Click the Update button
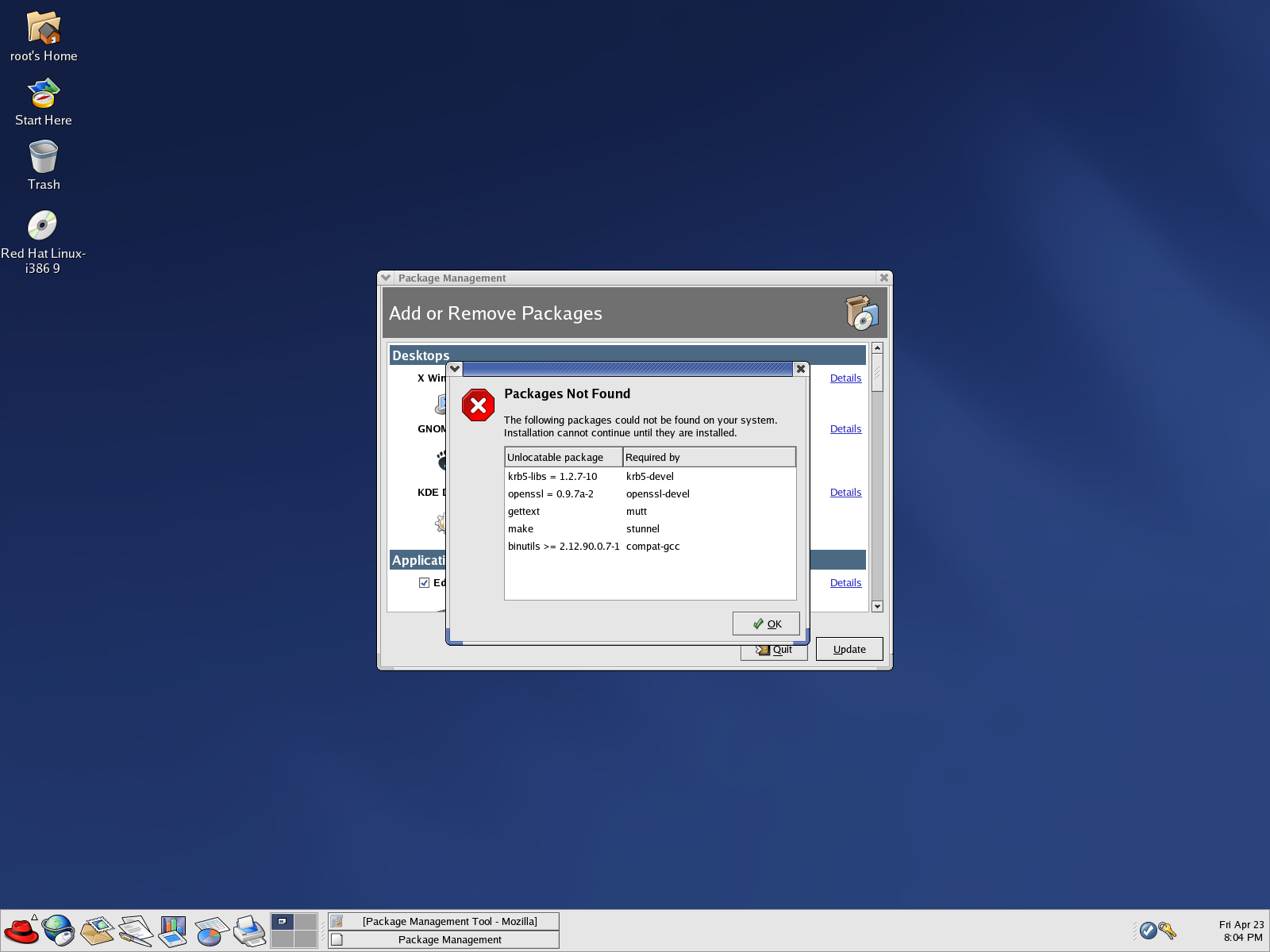The height and width of the screenshot is (952, 1270). (x=849, y=649)
